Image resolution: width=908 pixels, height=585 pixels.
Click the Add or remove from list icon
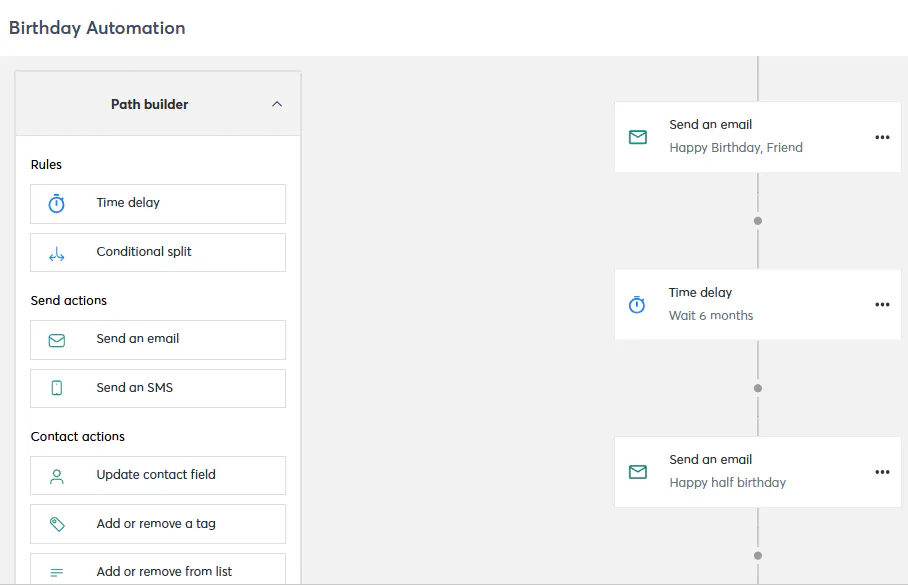click(57, 572)
